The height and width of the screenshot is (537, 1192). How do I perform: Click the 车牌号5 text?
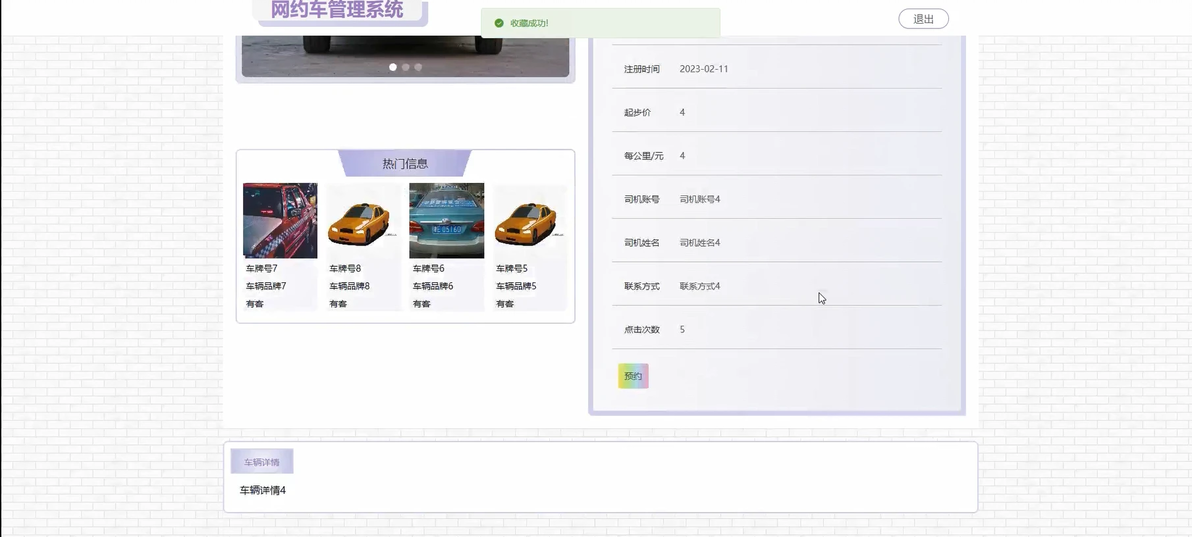click(512, 268)
